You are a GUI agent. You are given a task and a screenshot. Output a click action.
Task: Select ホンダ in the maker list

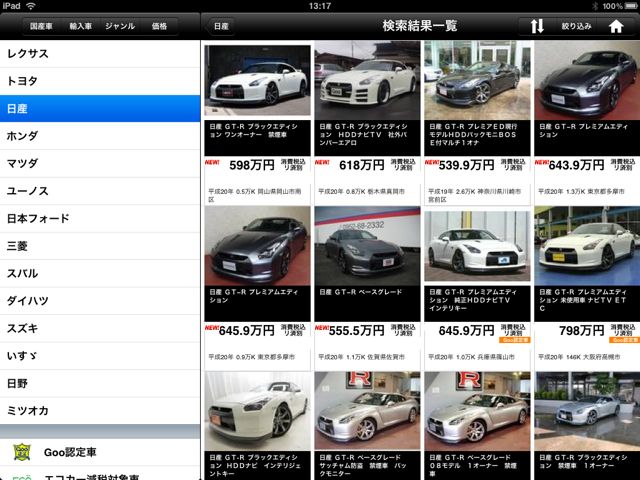tap(100, 136)
